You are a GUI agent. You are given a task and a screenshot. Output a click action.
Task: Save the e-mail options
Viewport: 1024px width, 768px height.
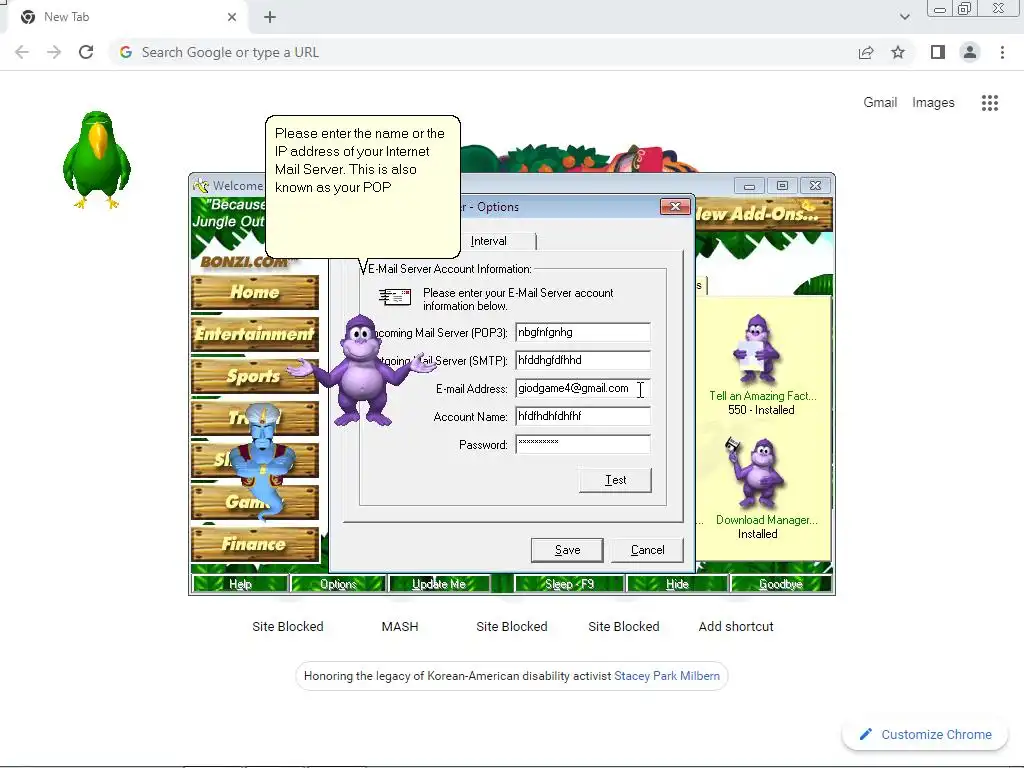tap(567, 550)
